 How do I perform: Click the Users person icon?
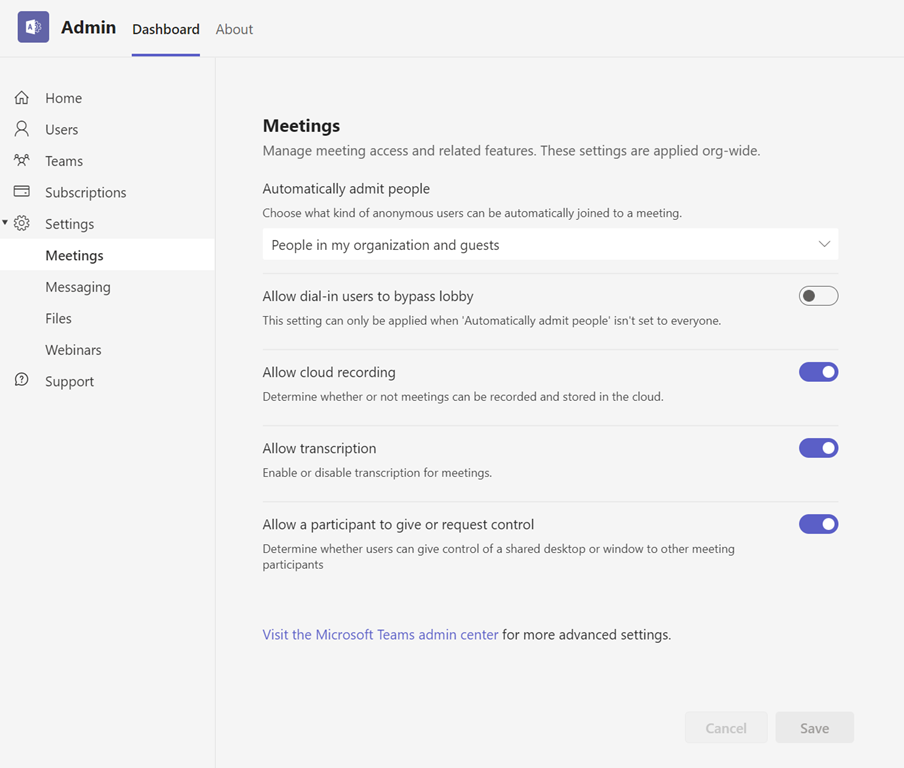[22, 129]
